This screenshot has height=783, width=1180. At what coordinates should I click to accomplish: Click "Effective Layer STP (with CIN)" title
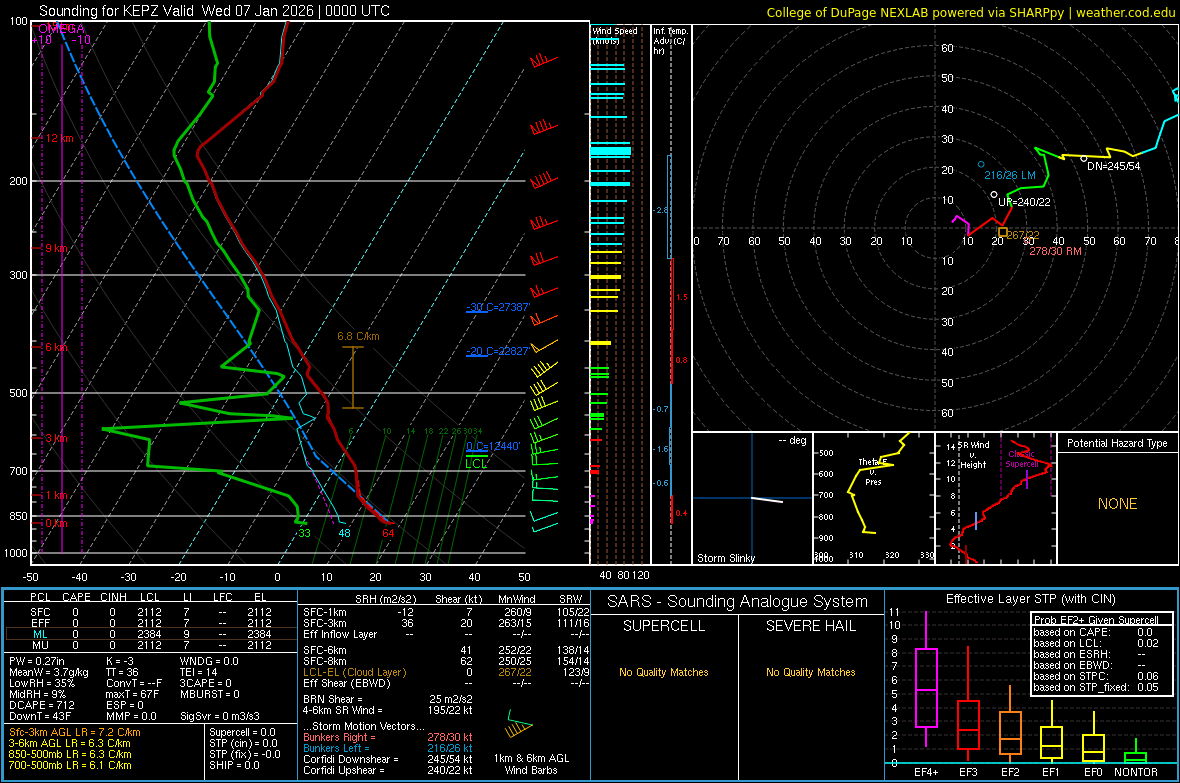tap(1030, 599)
